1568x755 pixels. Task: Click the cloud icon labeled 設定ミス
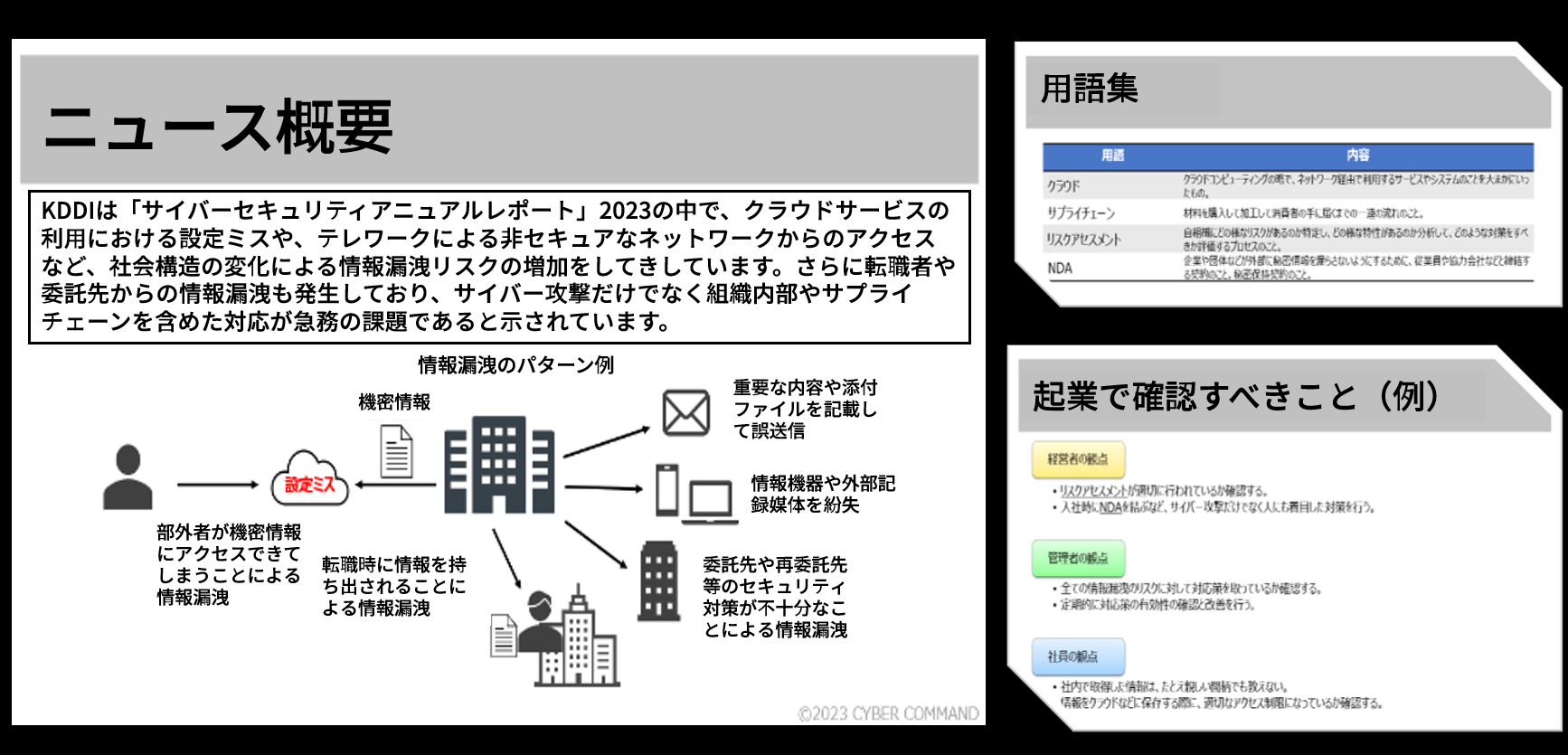click(310, 479)
